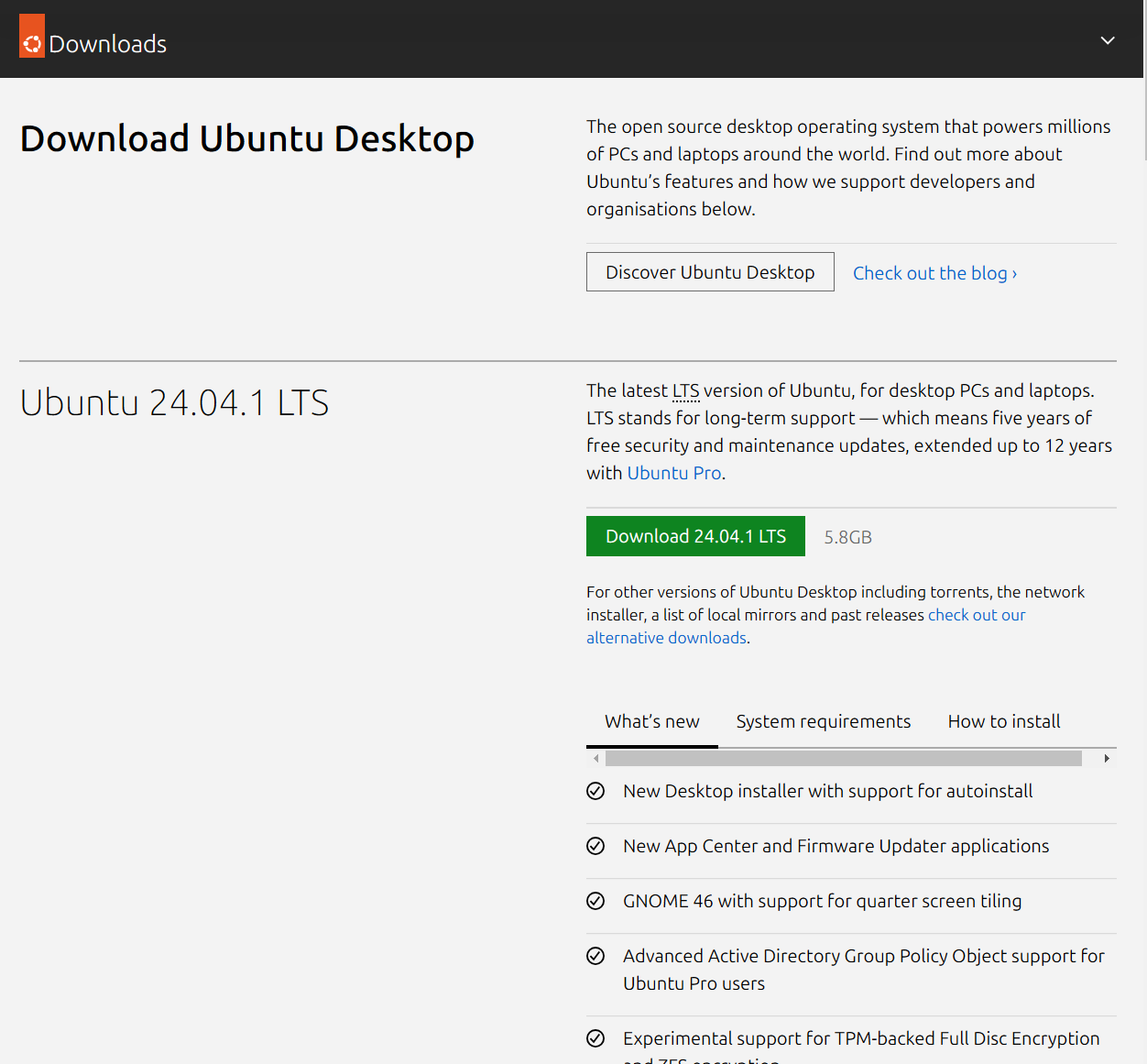Viewport: 1147px width, 1064px height.
Task: Click the 5.8GB file size text
Action: click(x=847, y=537)
